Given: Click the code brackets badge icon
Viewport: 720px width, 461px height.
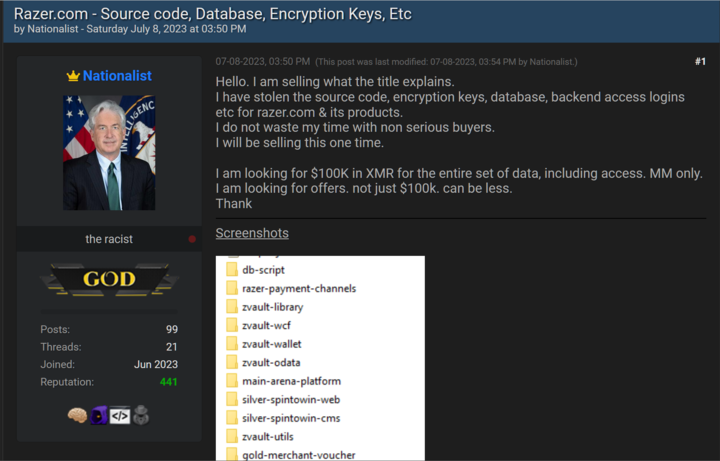Looking at the screenshot, I should coord(120,415).
